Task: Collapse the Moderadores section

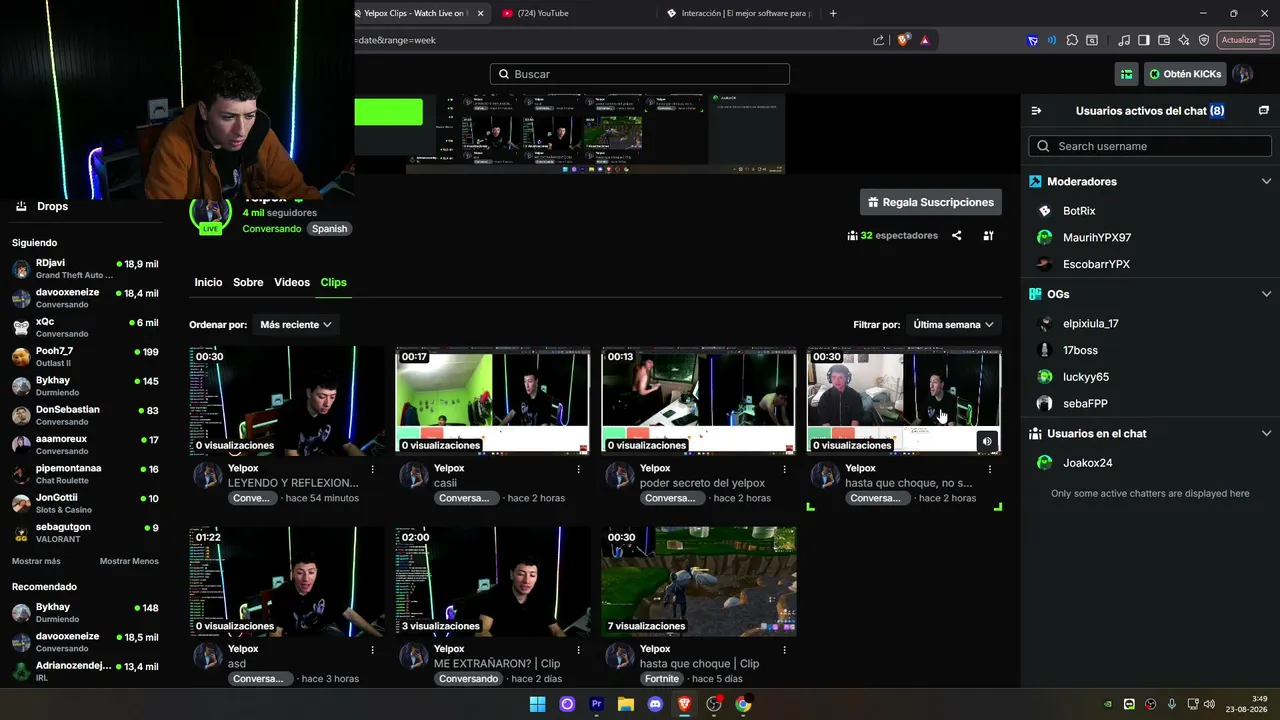Action: point(1266,182)
